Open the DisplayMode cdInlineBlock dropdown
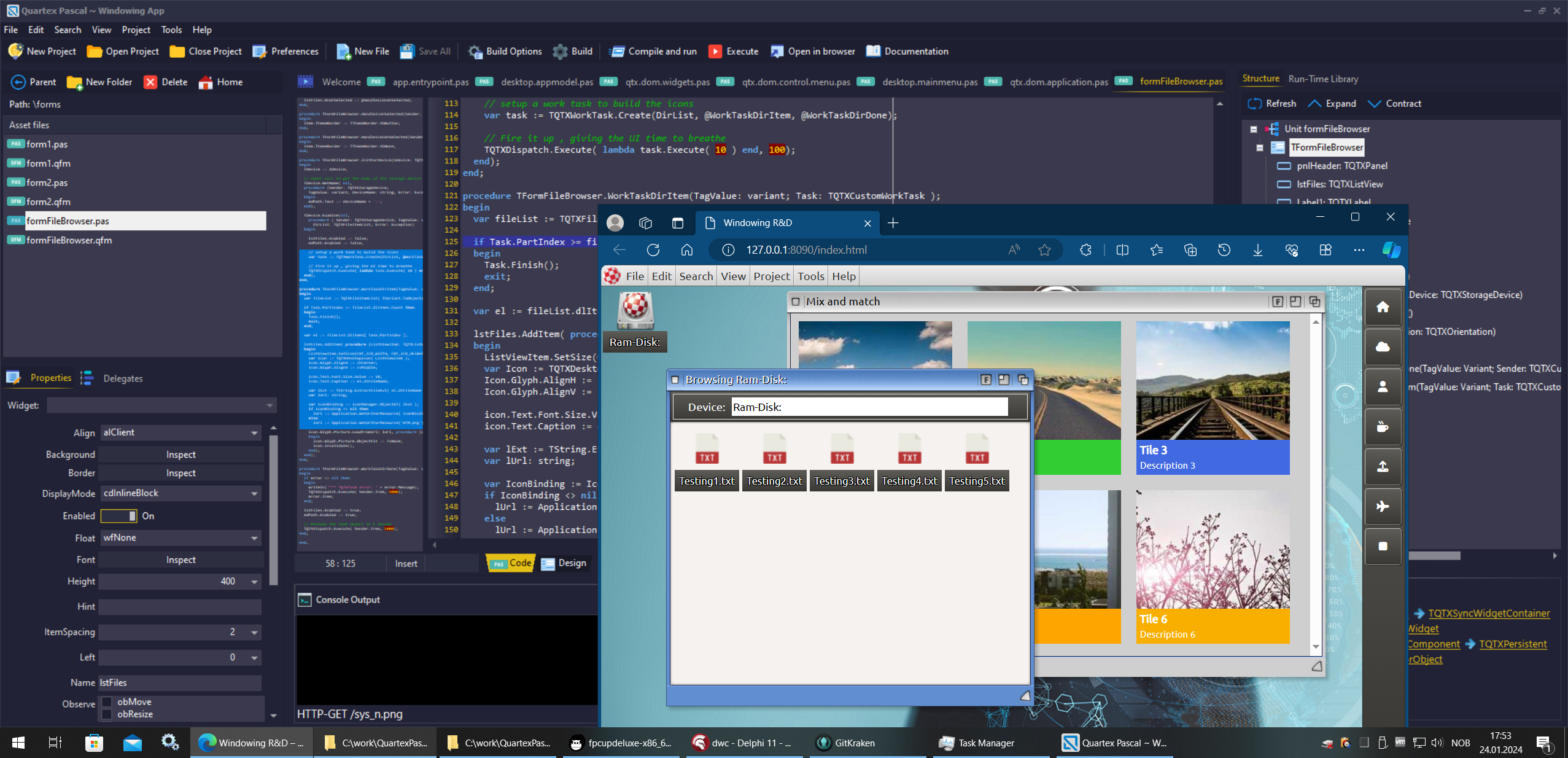Screen dimensions: 1568x758 click(254, 494)
